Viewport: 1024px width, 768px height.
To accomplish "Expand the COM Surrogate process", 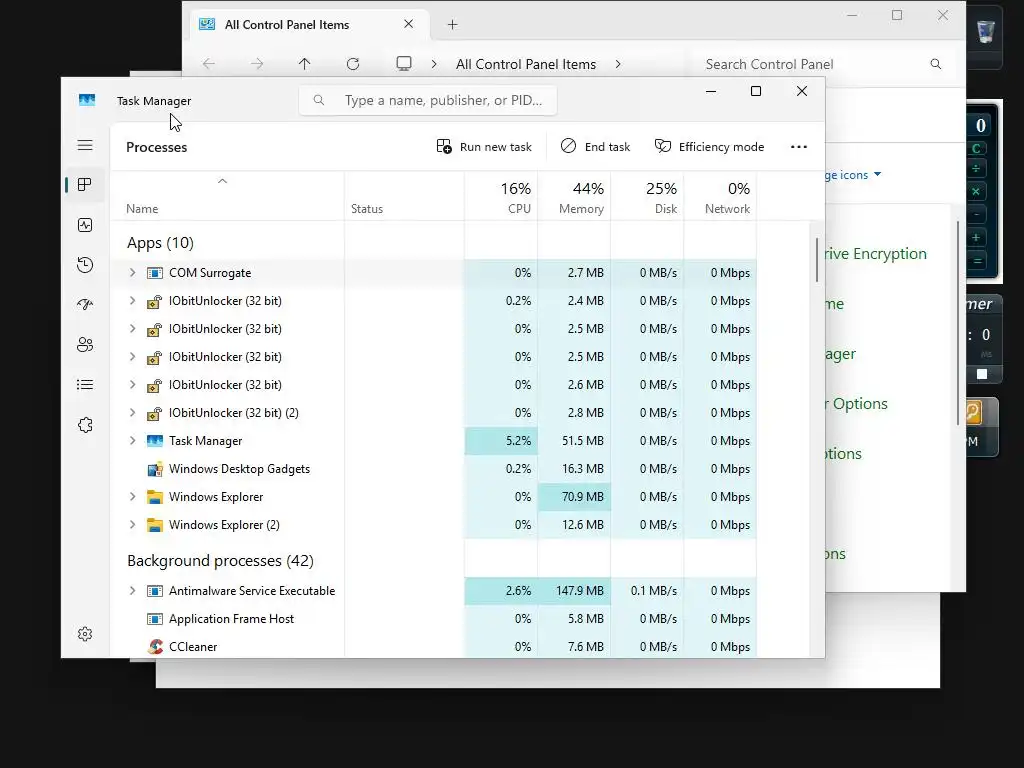I will tap(133, 272).
